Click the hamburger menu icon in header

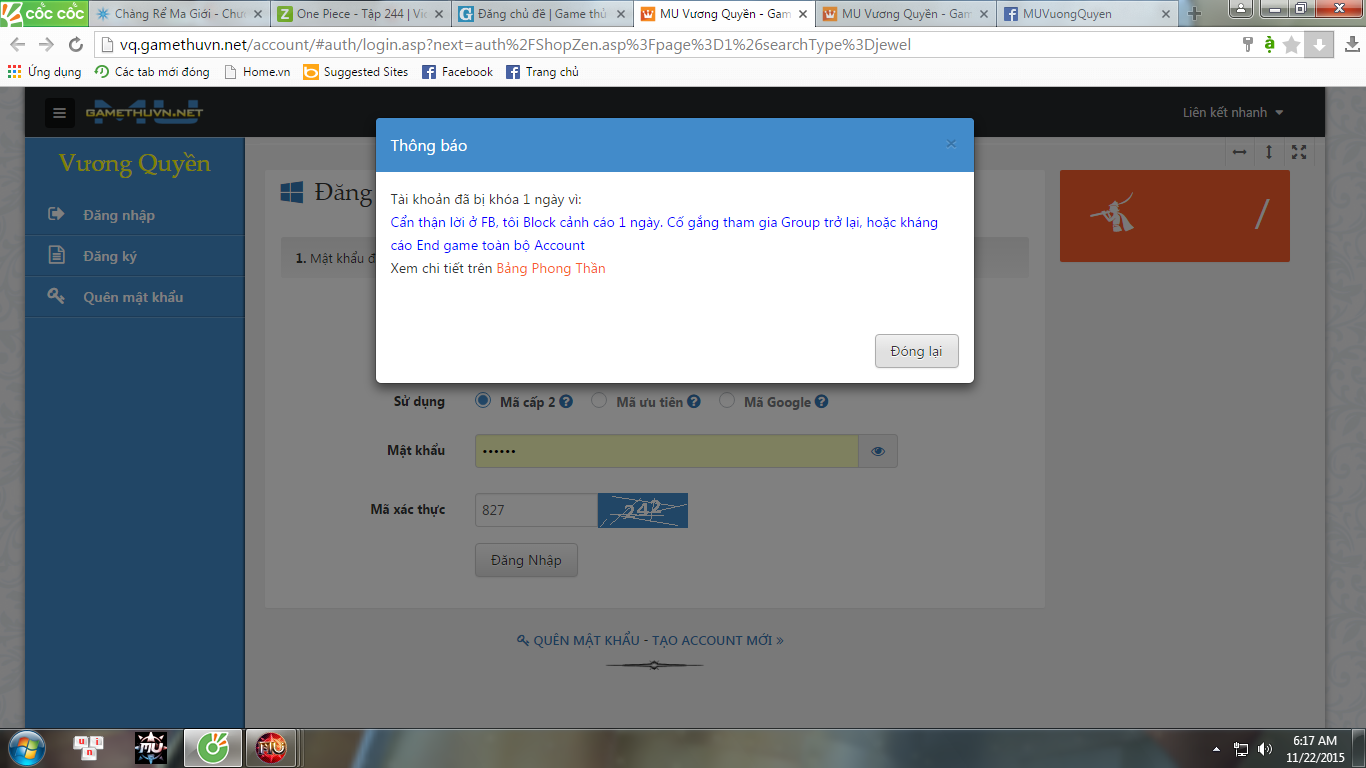[59, 113]
